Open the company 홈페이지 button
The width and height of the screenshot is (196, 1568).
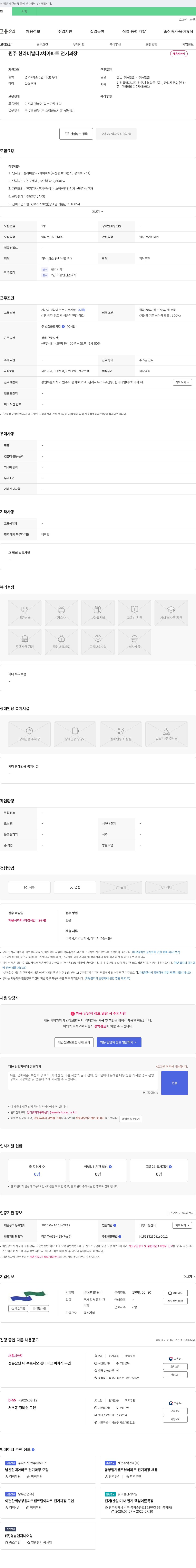tap(175, 1293)
